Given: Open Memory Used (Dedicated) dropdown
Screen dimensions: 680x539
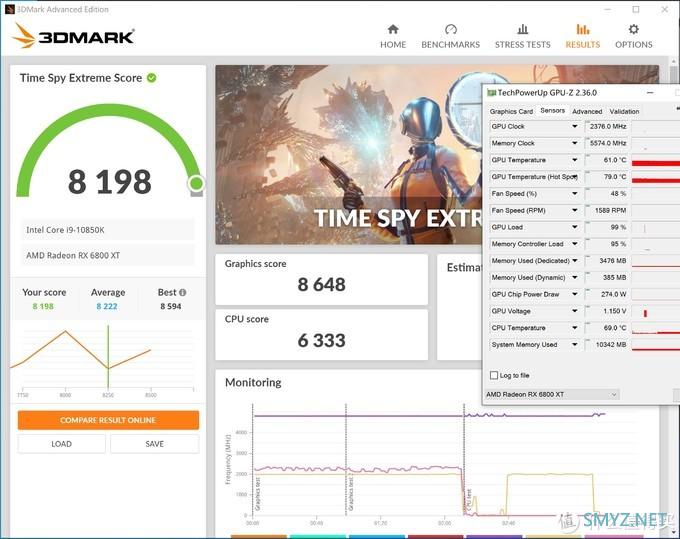Looking at the screenshot, I should click(575, 261).
